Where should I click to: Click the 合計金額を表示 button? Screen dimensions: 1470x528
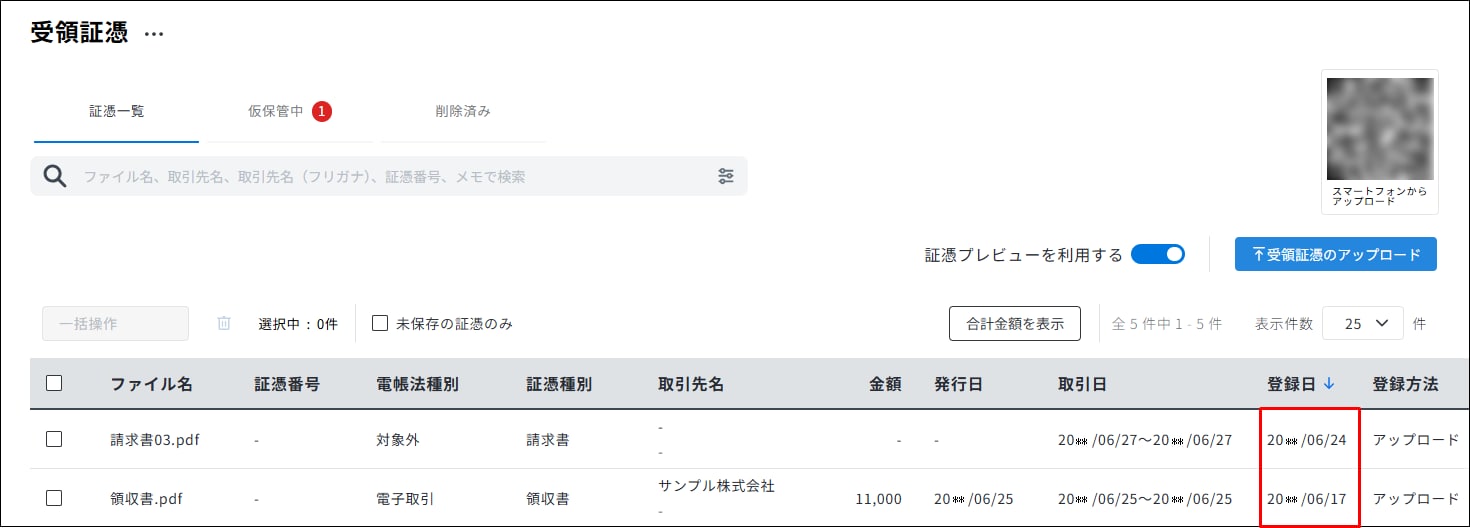1015,323
